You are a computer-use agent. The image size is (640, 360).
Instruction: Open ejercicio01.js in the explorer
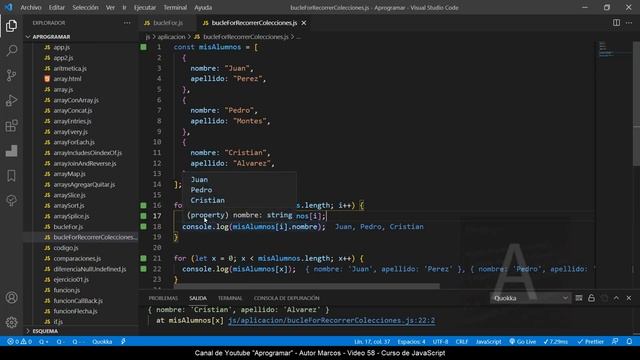[71, 280]
